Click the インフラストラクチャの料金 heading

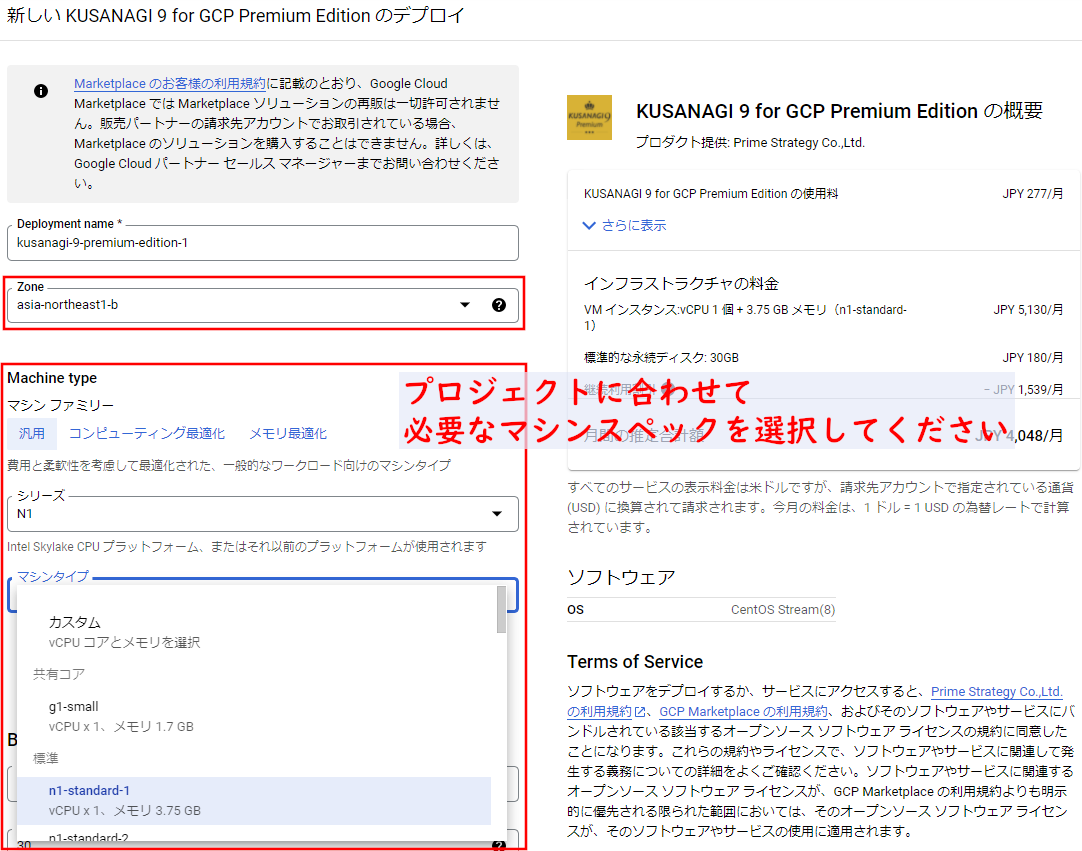coord(681,284)
